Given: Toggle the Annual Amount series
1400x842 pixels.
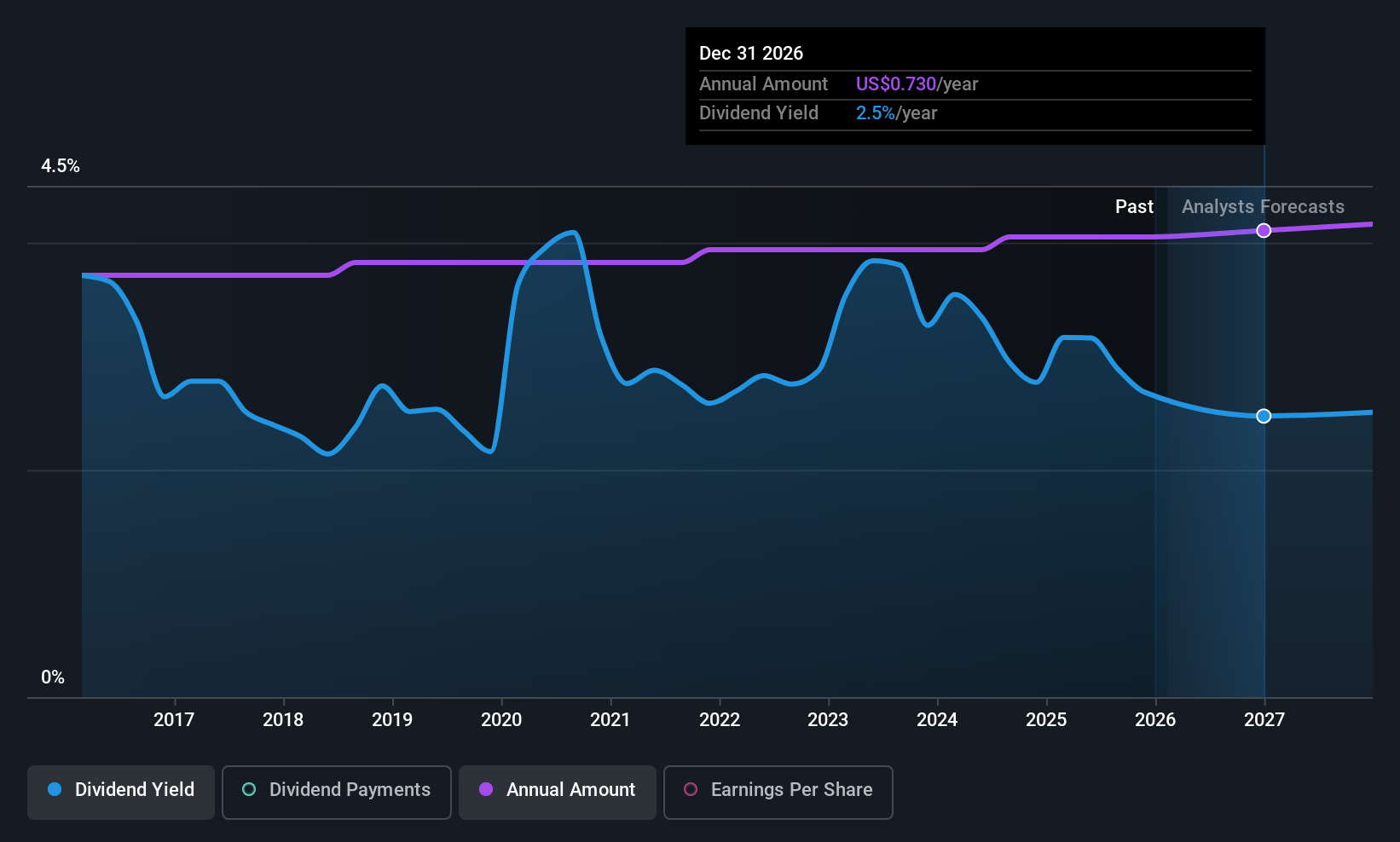Looking at the screenshot, I should click(x=558, y=792).
